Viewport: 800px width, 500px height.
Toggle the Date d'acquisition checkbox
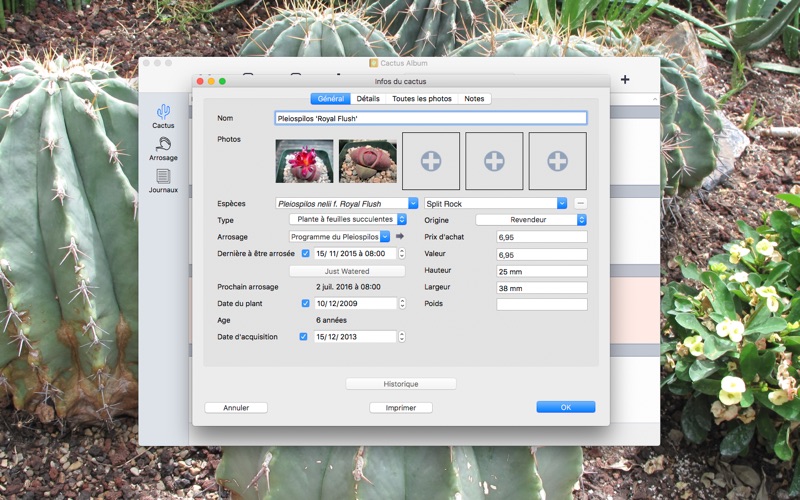pos(304,337)
